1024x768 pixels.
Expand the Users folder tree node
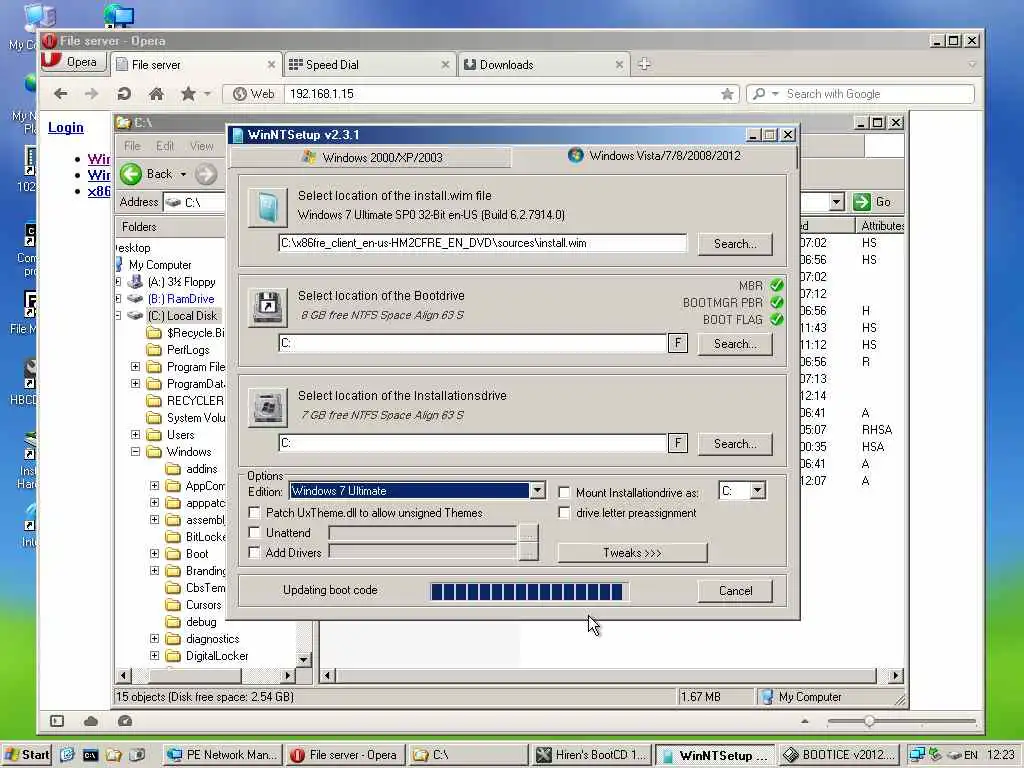click(135, 435)
